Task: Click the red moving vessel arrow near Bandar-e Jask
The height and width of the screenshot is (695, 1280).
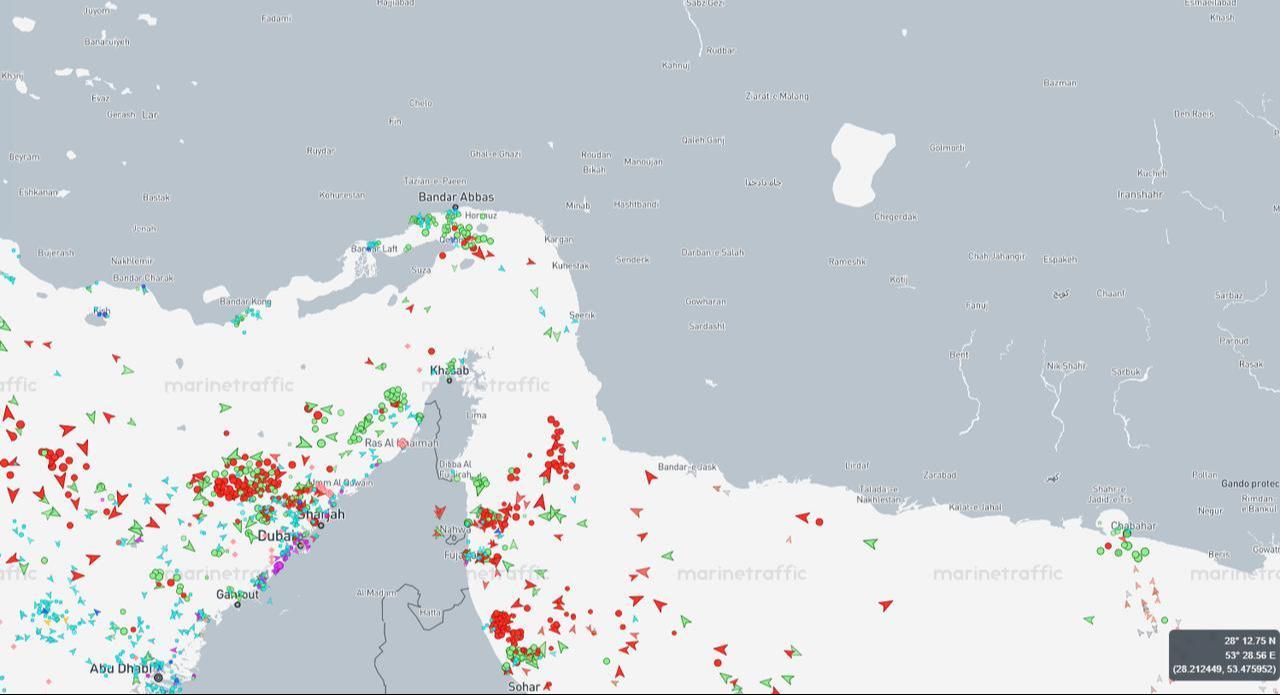Action: (x=651, y=478)
